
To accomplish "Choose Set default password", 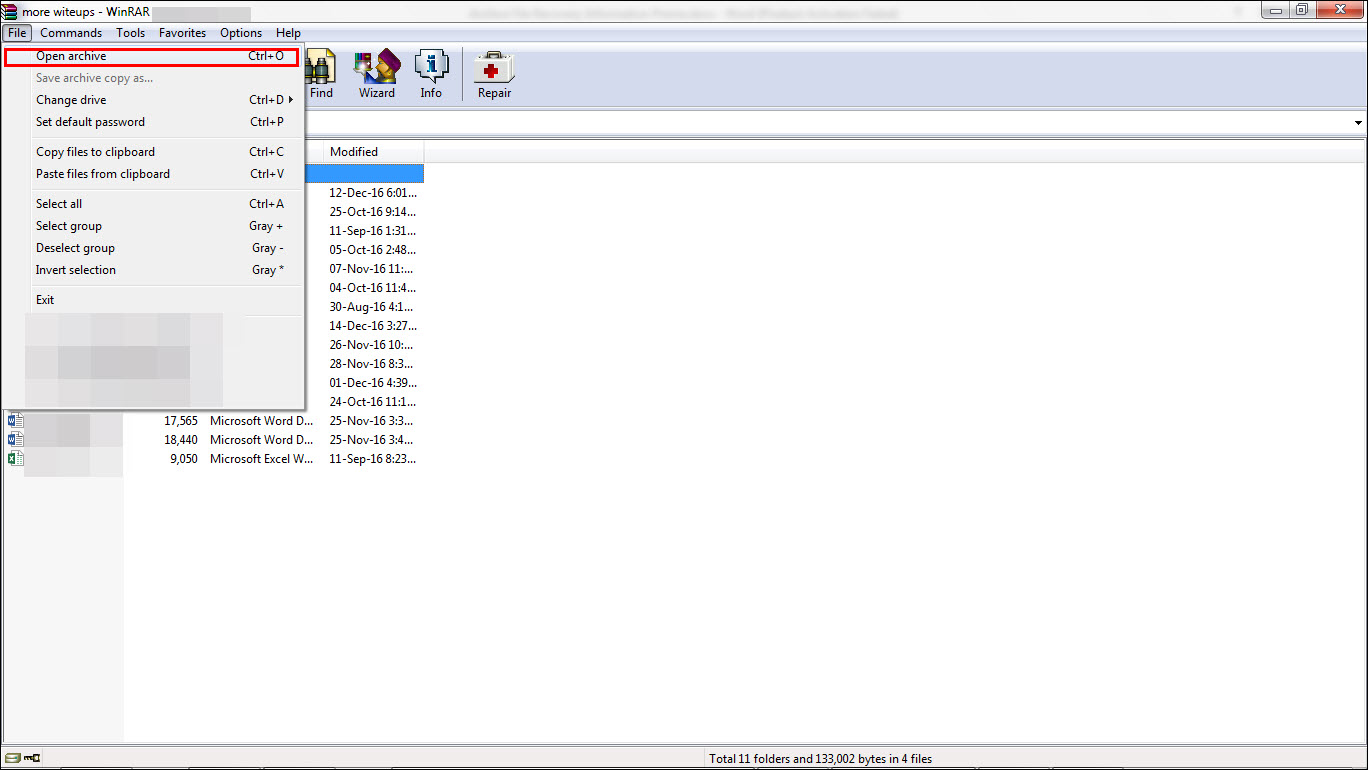I will pos(153,122).
